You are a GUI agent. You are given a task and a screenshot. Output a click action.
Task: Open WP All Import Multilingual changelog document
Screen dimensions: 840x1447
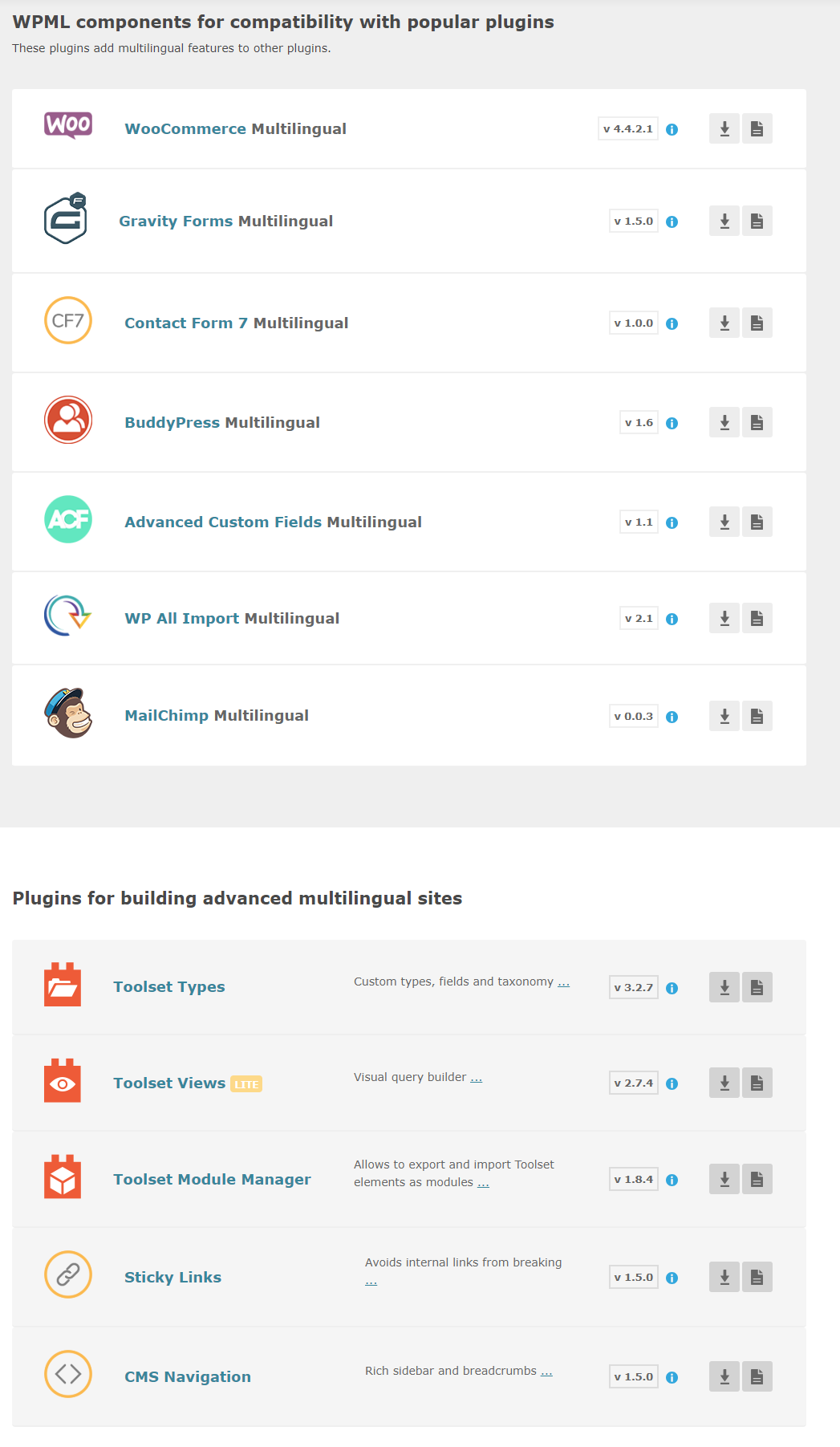(x=757, y=618)
